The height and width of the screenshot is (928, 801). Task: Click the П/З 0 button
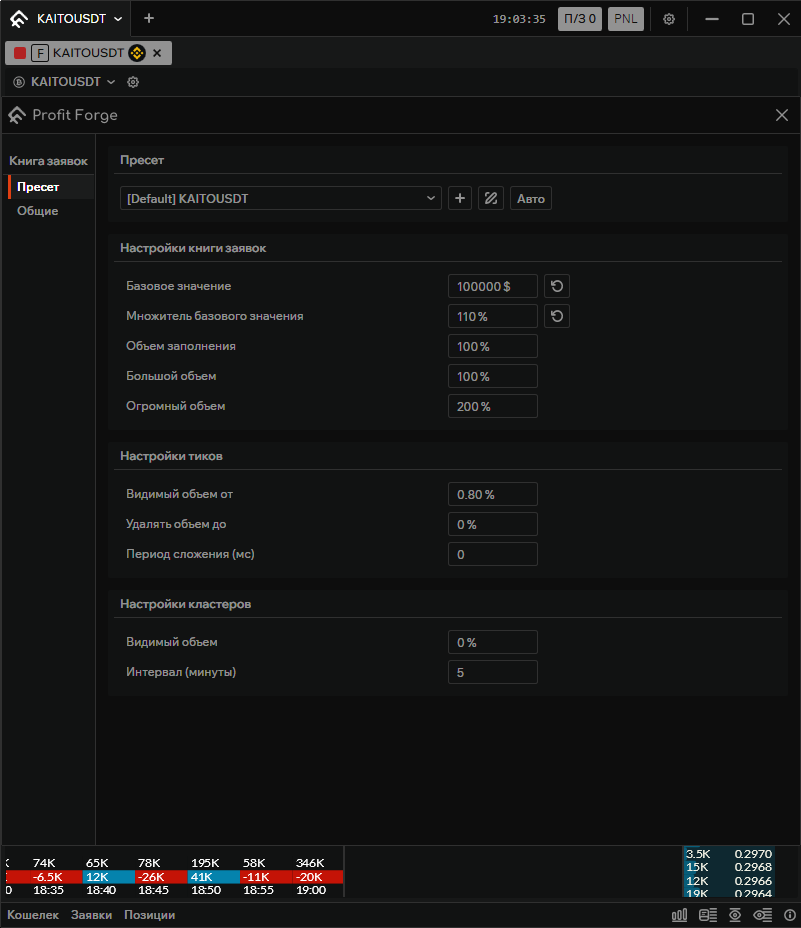580,19
